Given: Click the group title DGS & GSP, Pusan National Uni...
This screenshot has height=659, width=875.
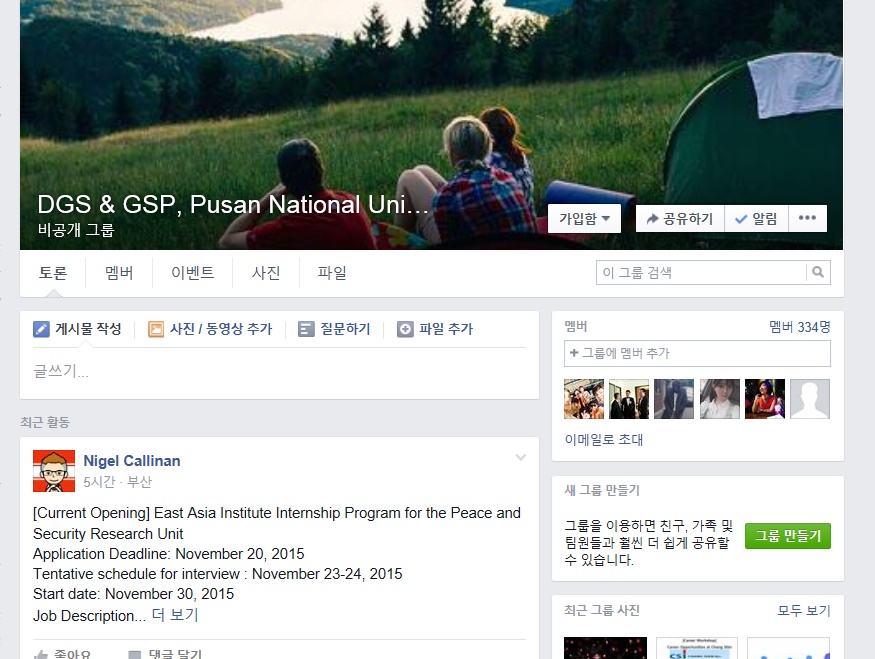Looking at the screenshot, I should point(233,205).
